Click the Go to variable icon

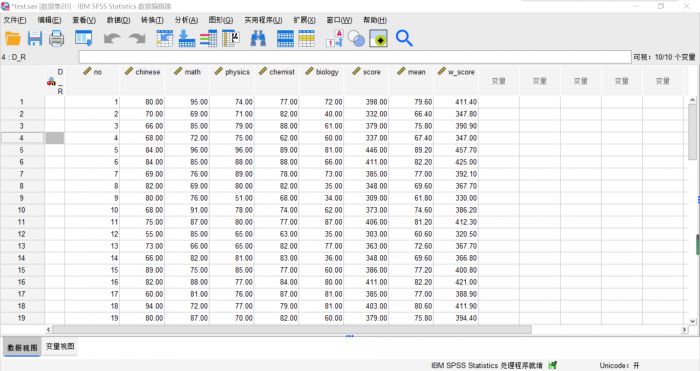point(187,38)
